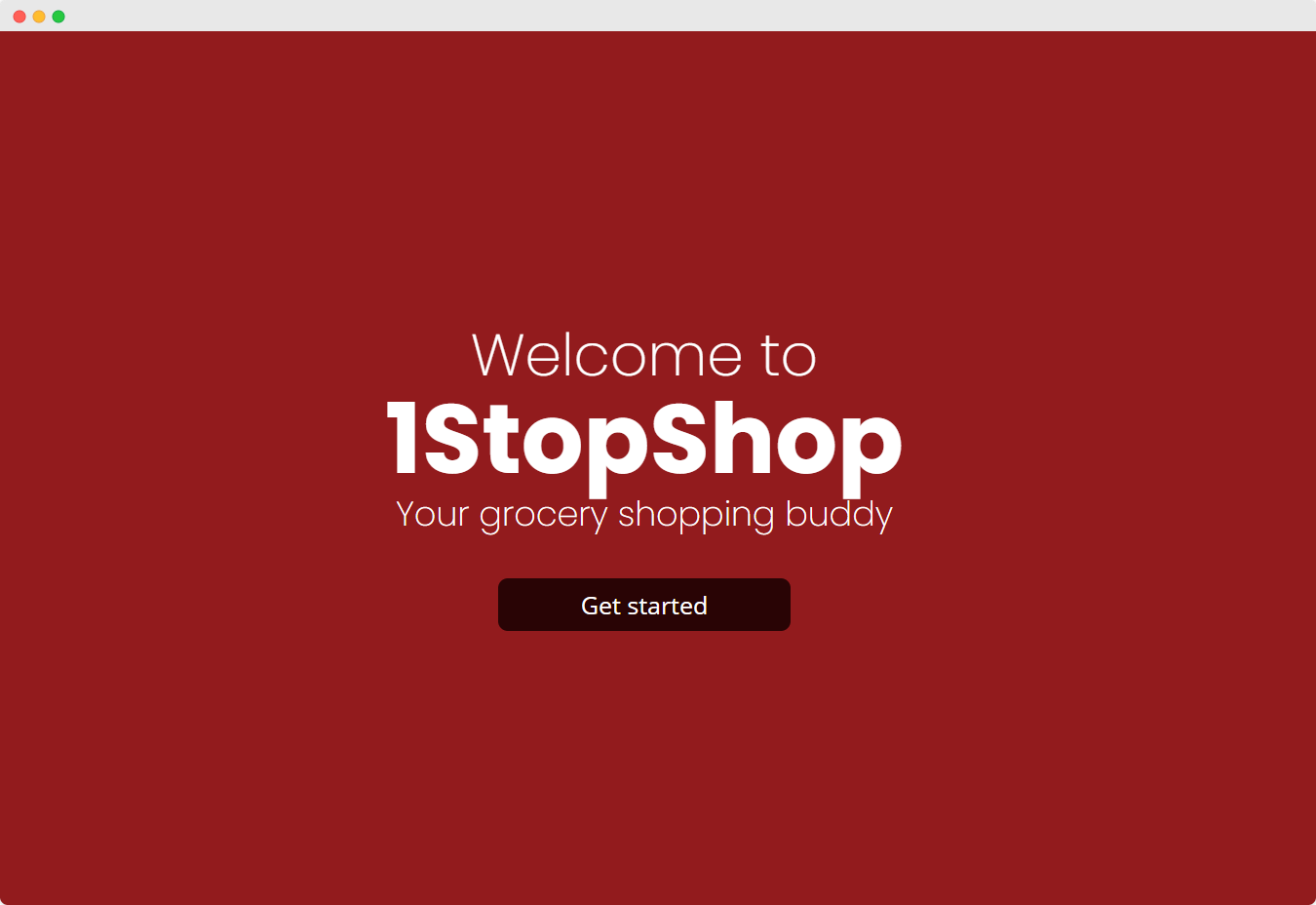Click the word 'Get' on the dark button
This screenshot has height=905, width=1316.
[x=600, y=606]
